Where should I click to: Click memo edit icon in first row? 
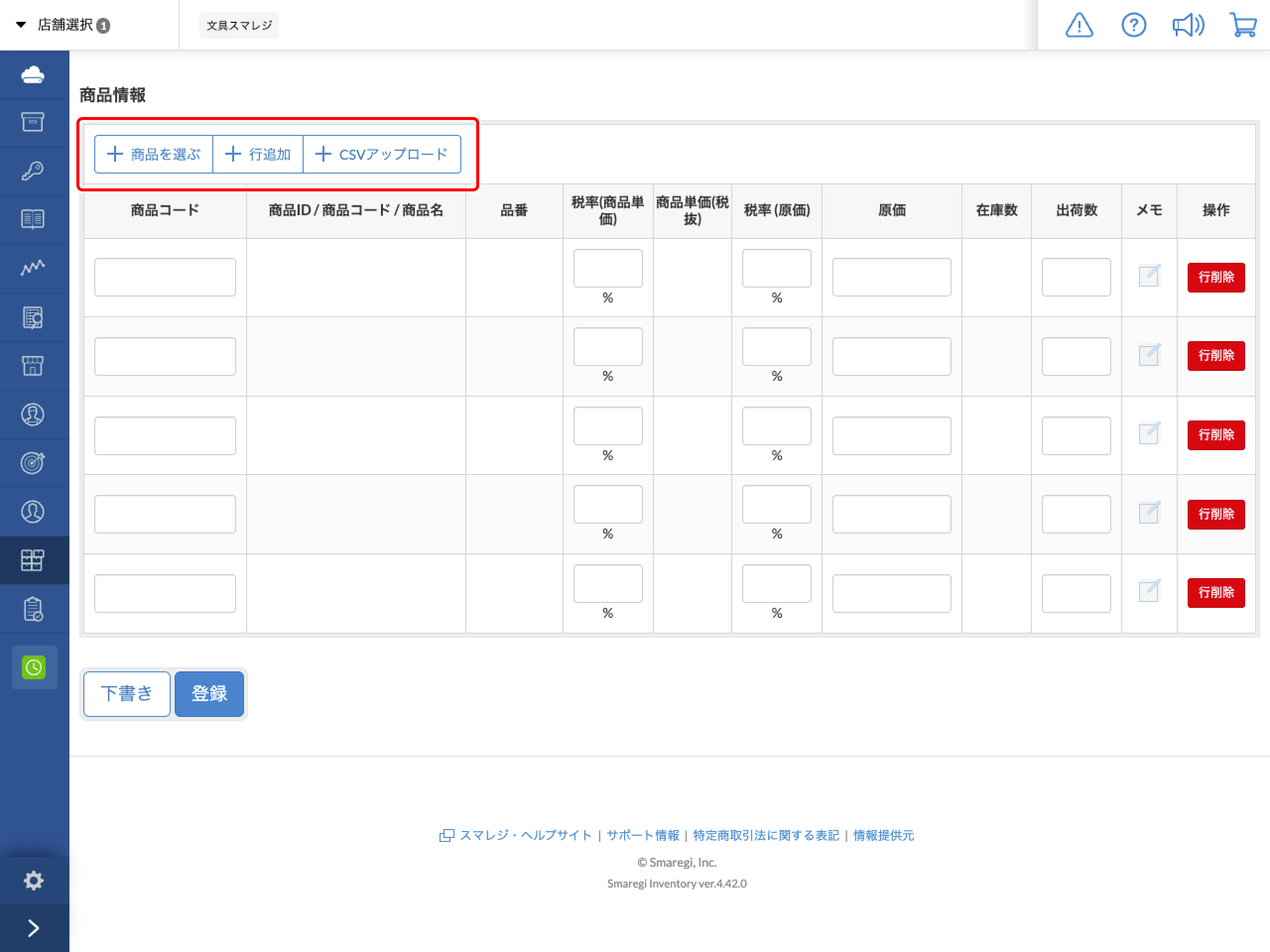1149,276
